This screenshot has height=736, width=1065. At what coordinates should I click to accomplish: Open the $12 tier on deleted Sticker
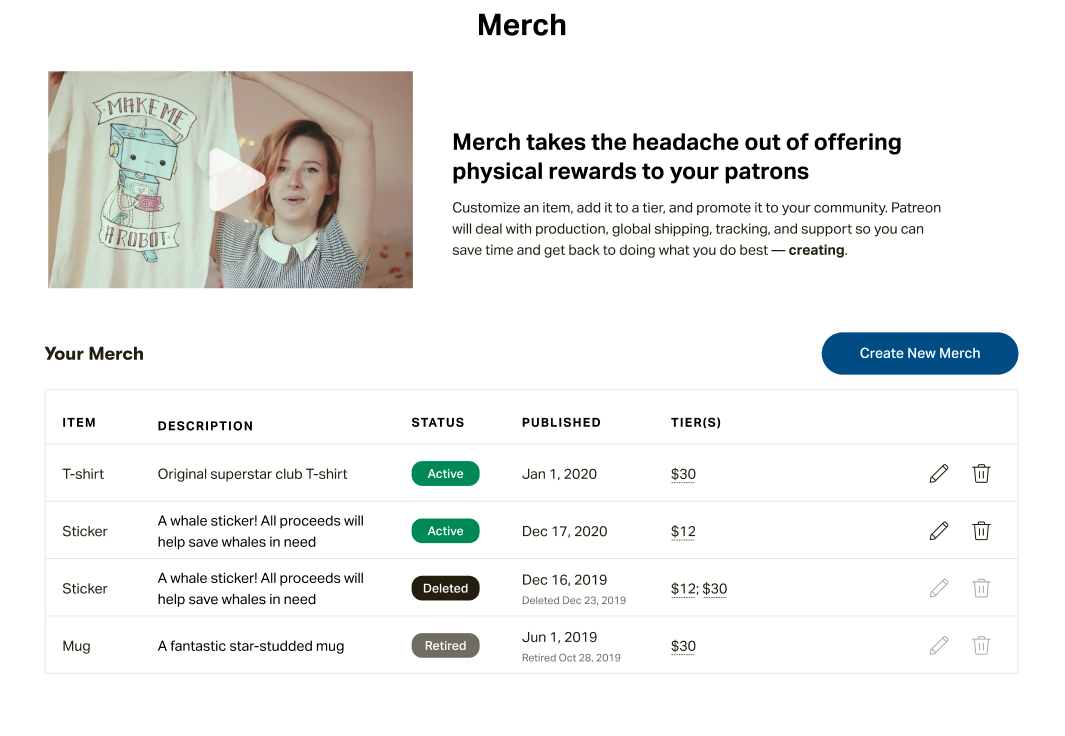pyautogui.click(x=683, y=589)
